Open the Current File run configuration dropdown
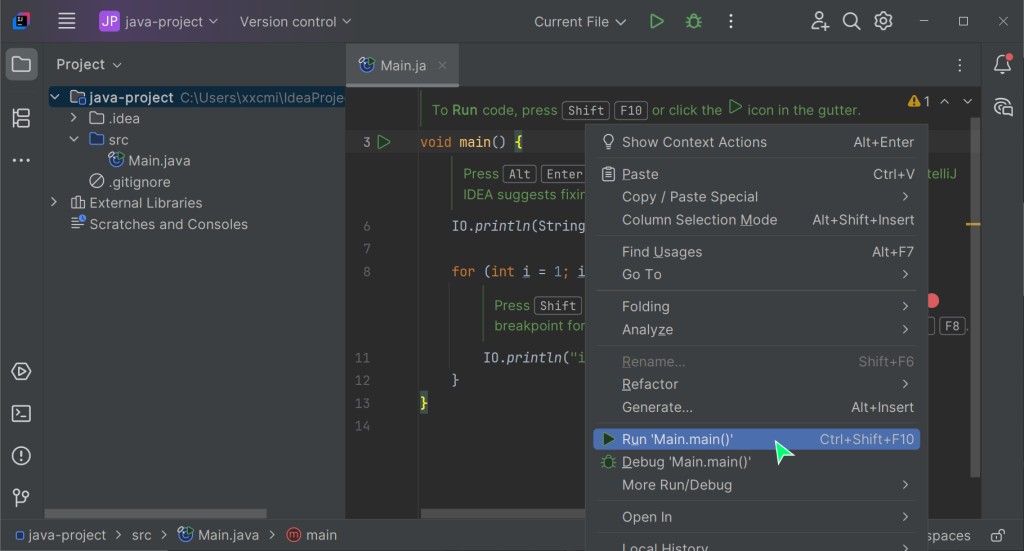The width and height of the screenshot is (1024, 551). click(580, 21)
